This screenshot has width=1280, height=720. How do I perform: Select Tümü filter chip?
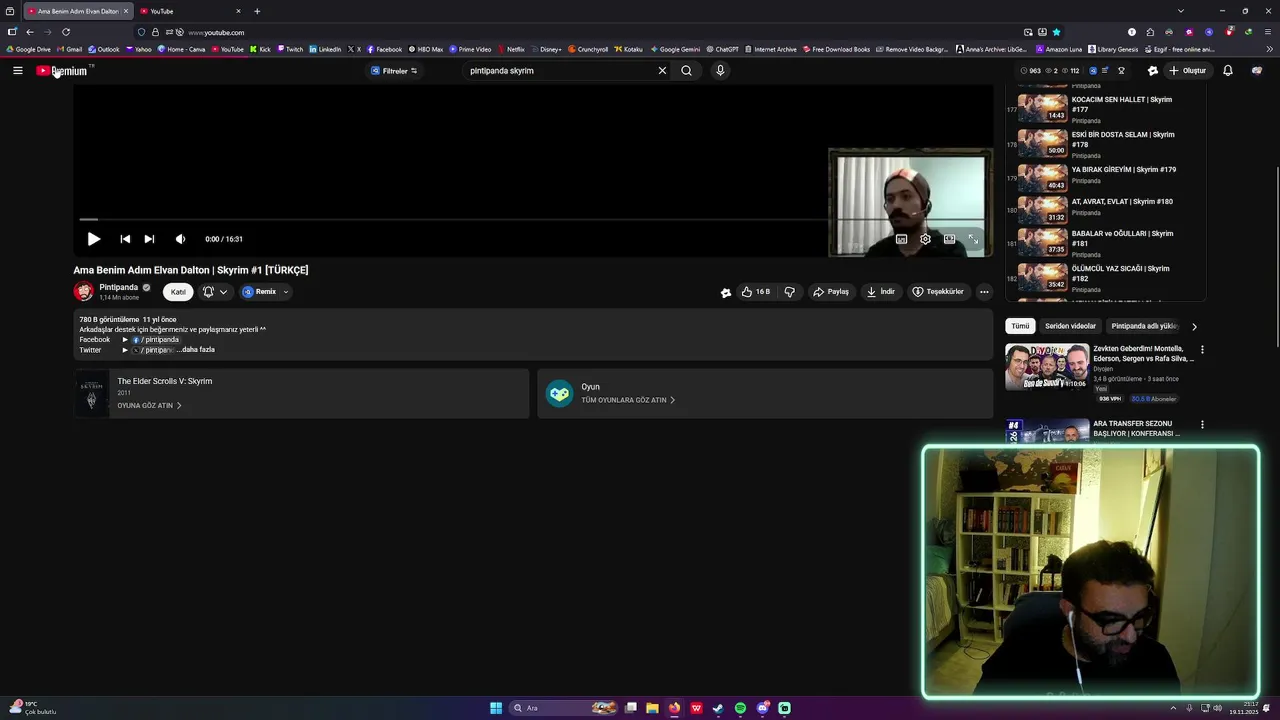click(x=1020, y=326)
